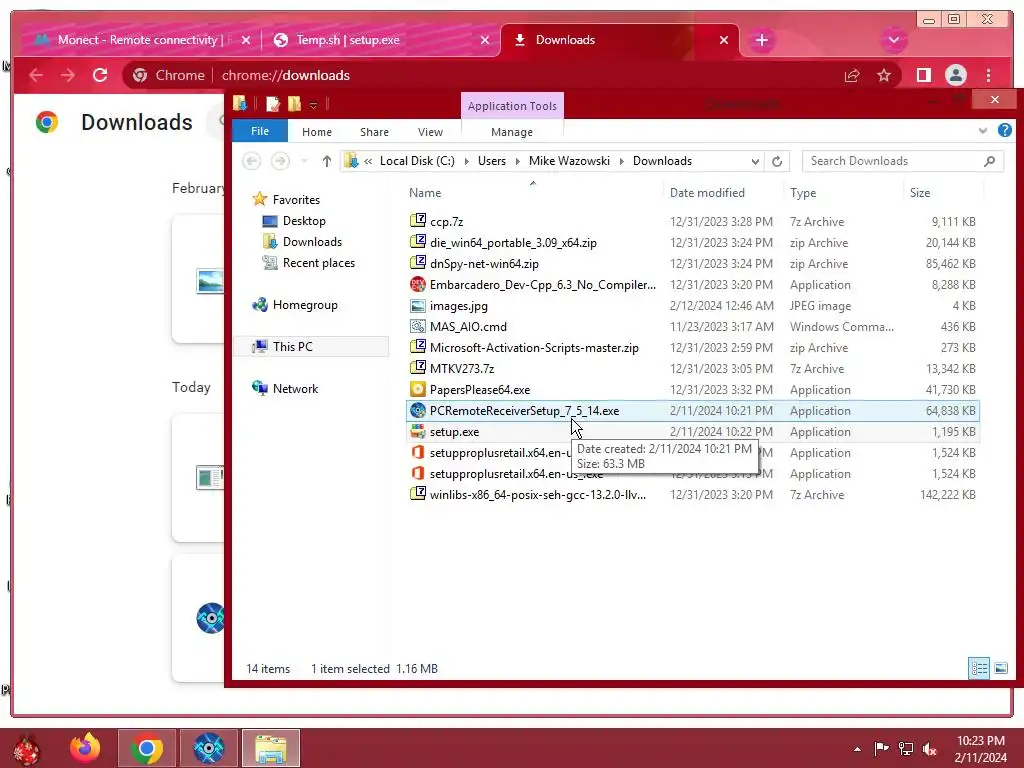Switch to Home ribbon tab

click(x=317, y=132)
